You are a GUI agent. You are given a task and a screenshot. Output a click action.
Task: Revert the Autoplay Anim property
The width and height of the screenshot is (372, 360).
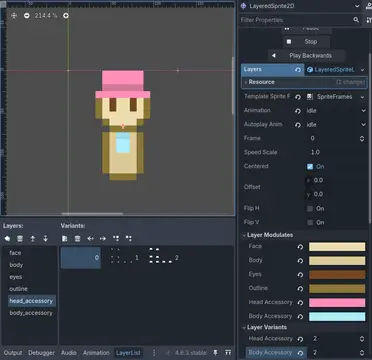tap(298, 125)
